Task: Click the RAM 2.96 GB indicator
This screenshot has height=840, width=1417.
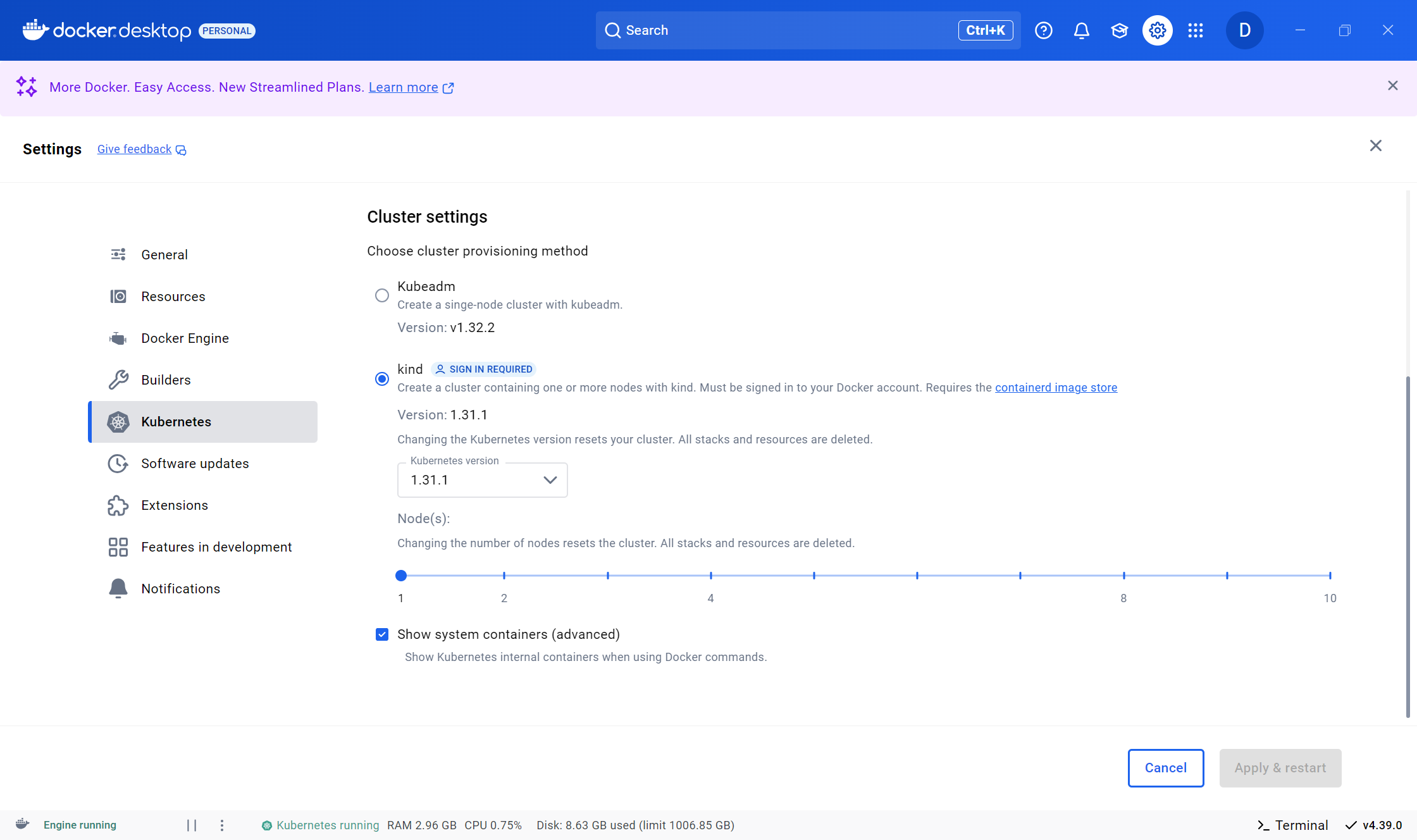Action: (x=422, y=825)
